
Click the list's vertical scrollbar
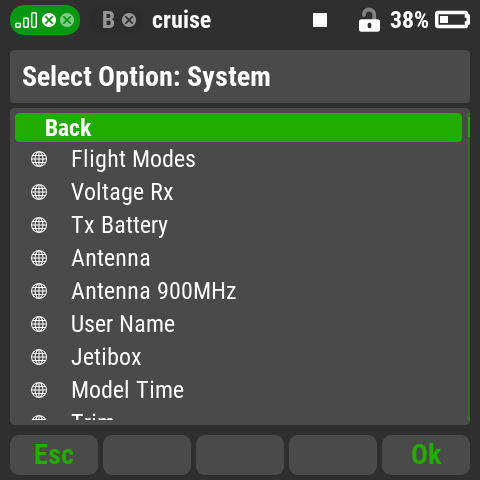(468, 267)
